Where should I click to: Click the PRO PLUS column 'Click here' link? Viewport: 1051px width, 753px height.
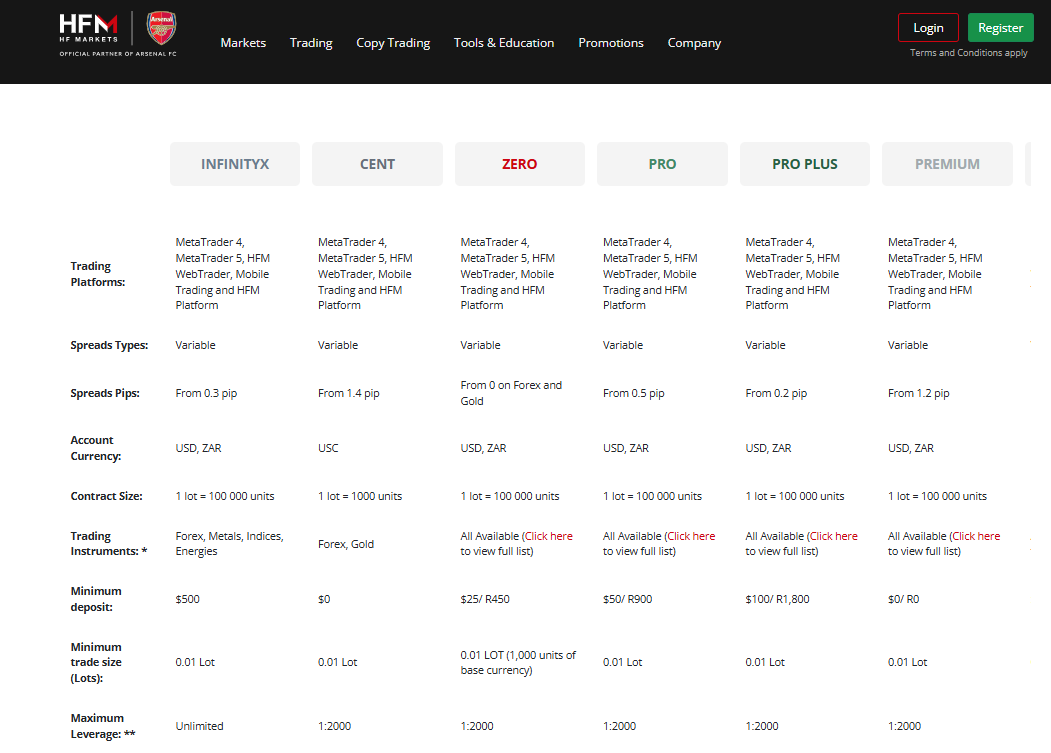pyautogui.click(x=834, y=536)
